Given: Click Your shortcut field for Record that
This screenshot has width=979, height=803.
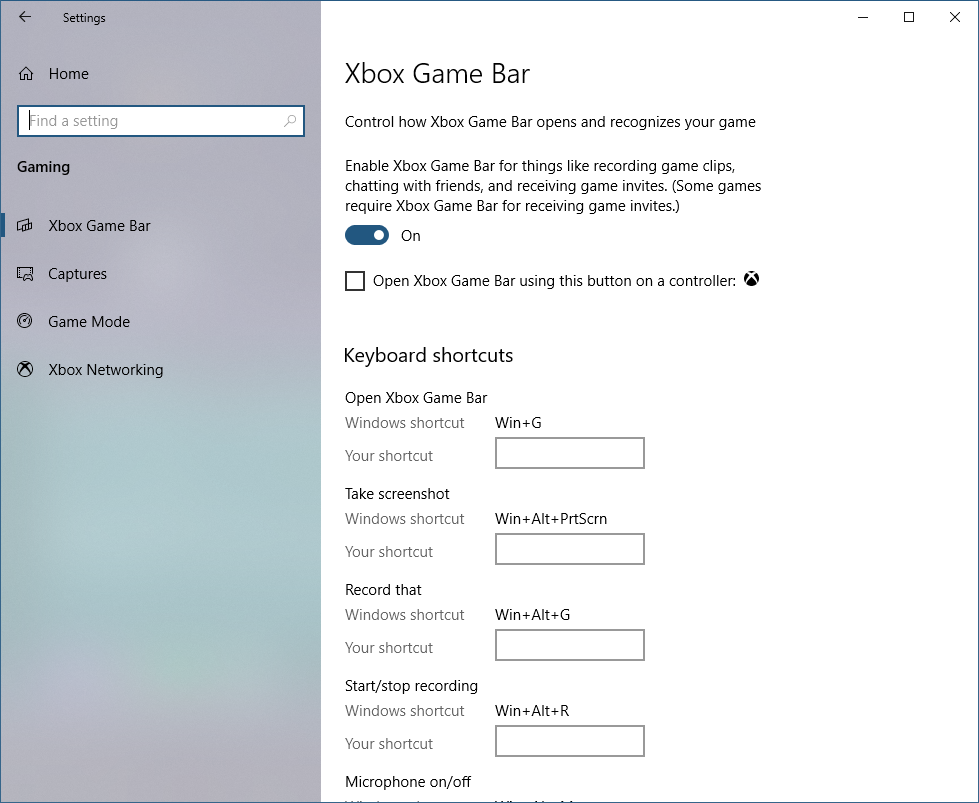Looking at the screenshot, I should tap(569, 645).
